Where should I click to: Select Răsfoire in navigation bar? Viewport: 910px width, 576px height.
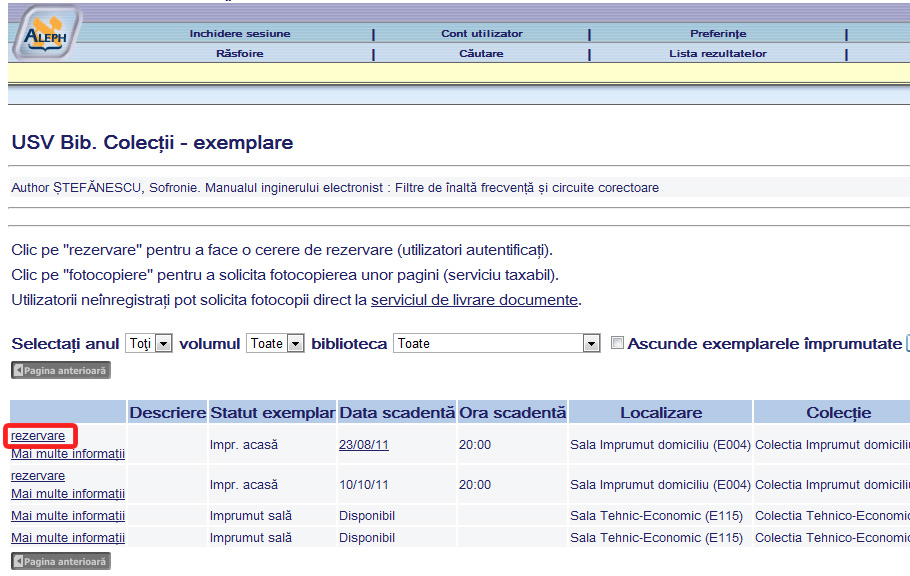point(240,54)
